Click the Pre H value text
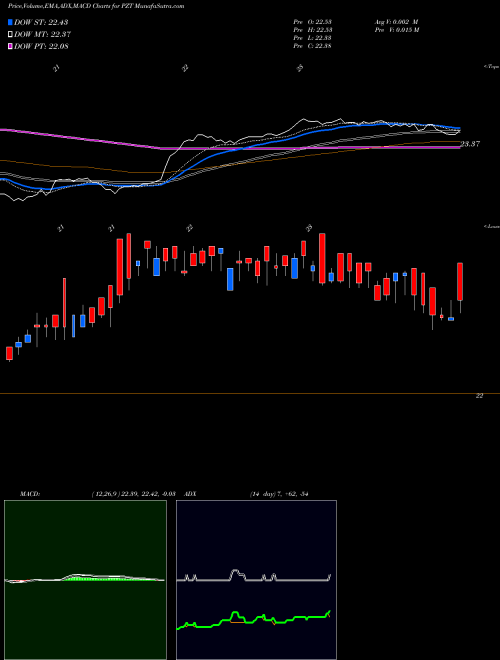Screen dimensions: 500x660 [x=312, y=30]
